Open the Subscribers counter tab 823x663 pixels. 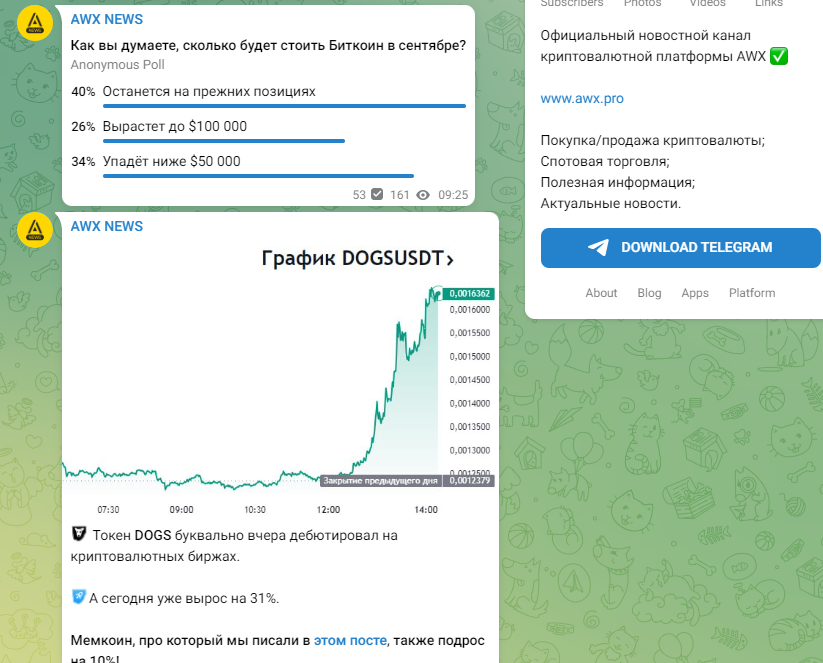pyautogui.click(x=572, y=3)
